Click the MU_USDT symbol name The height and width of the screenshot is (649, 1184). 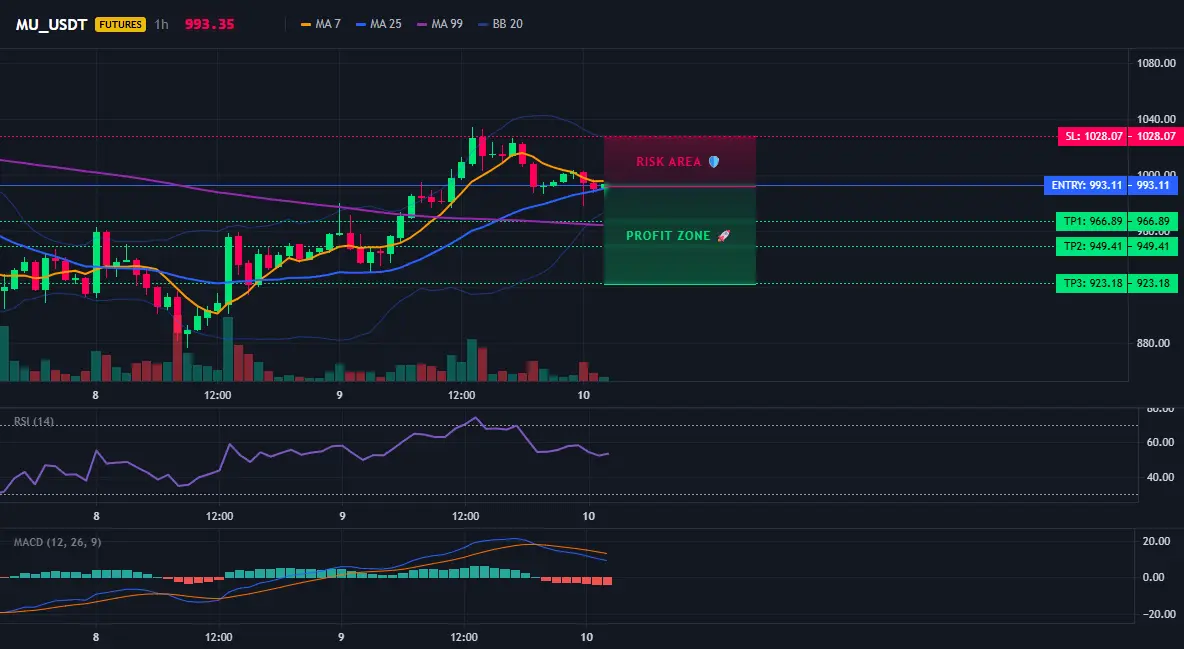[53, 24]
